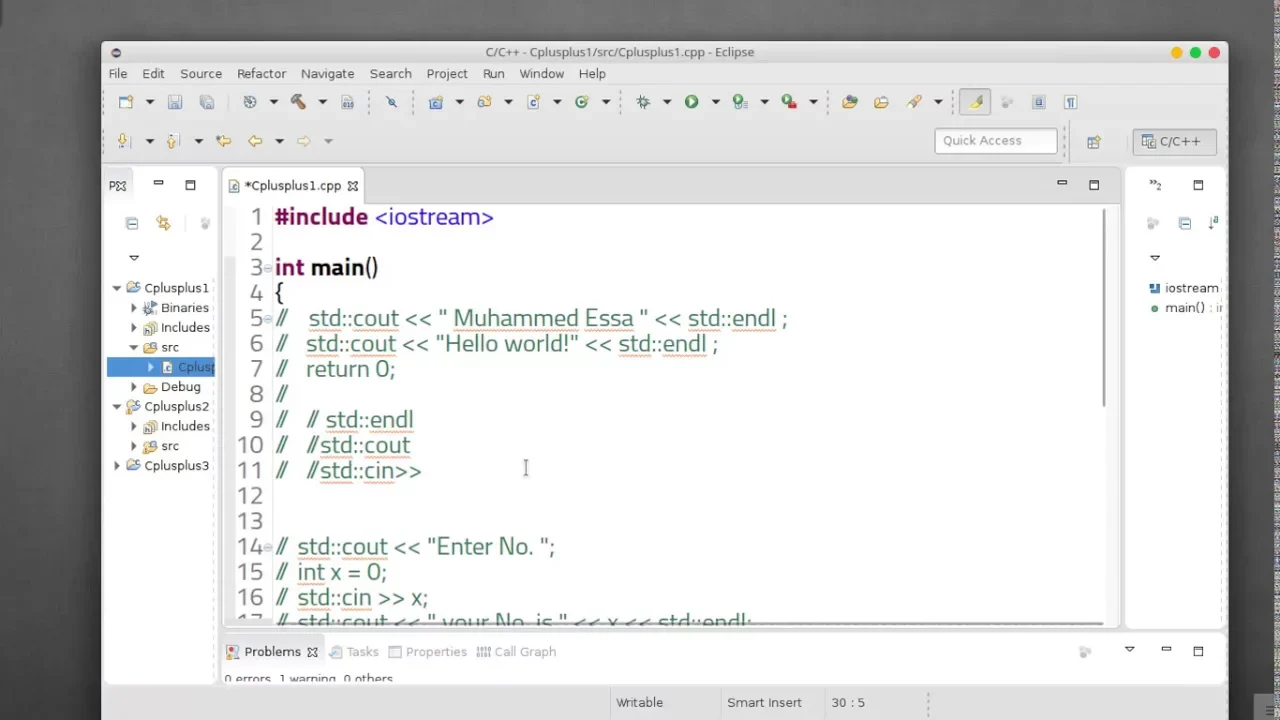Build all projects with the hammer icon

tap(296, 101)
